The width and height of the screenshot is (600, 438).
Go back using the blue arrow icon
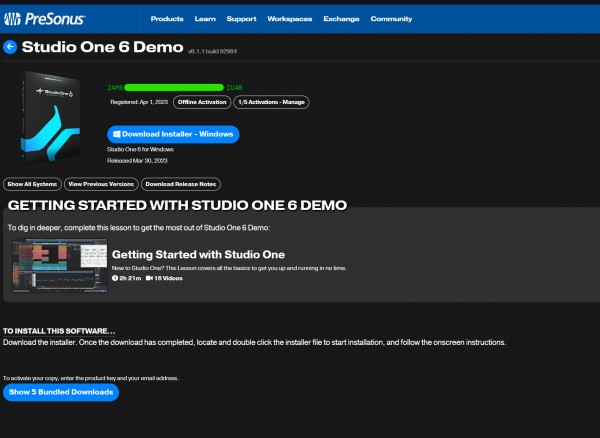click(x=10, y=47)
